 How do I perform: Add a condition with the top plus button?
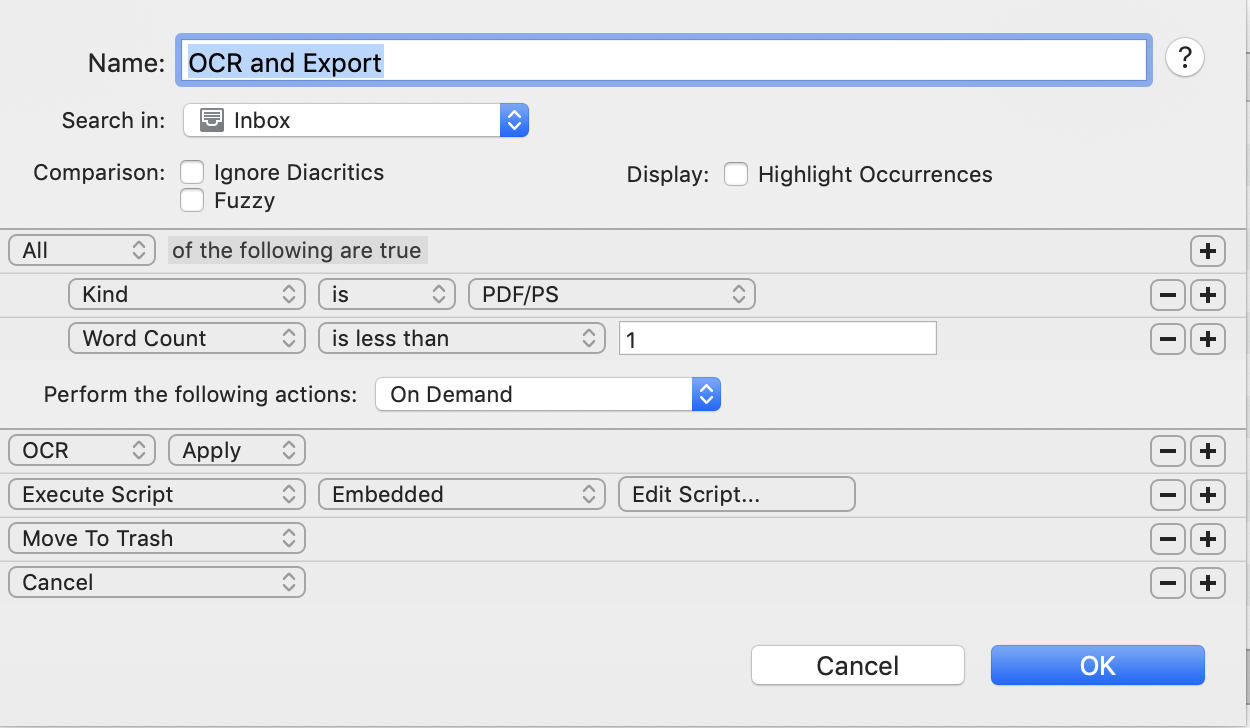pyautogui.click(x=1208, y=251)
